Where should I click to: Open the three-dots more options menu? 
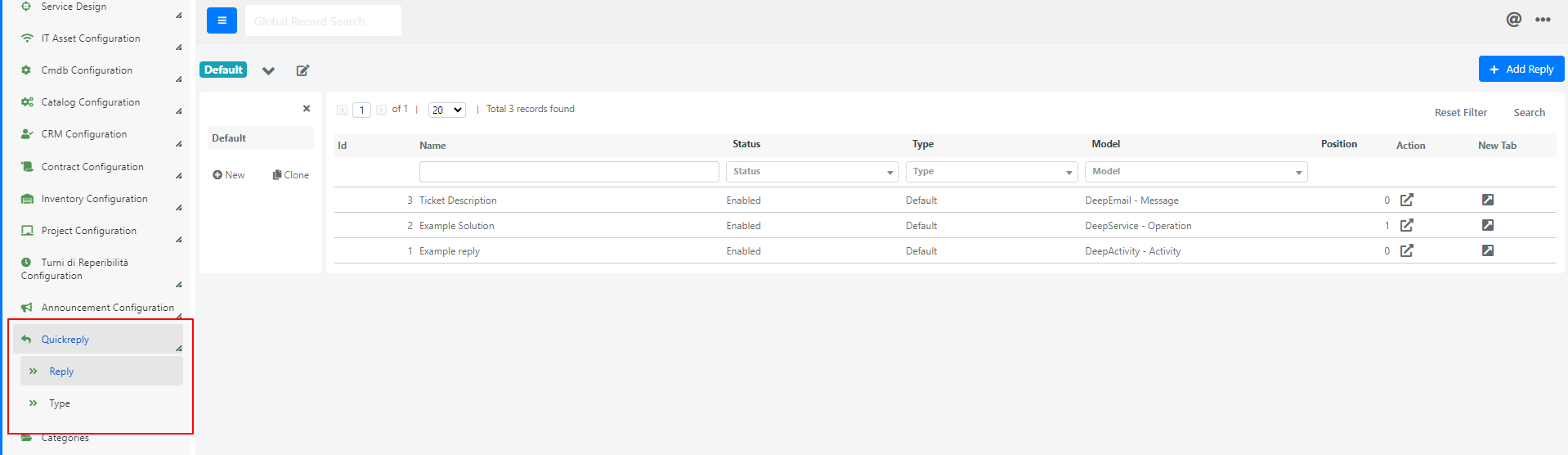coord(1543,20)
